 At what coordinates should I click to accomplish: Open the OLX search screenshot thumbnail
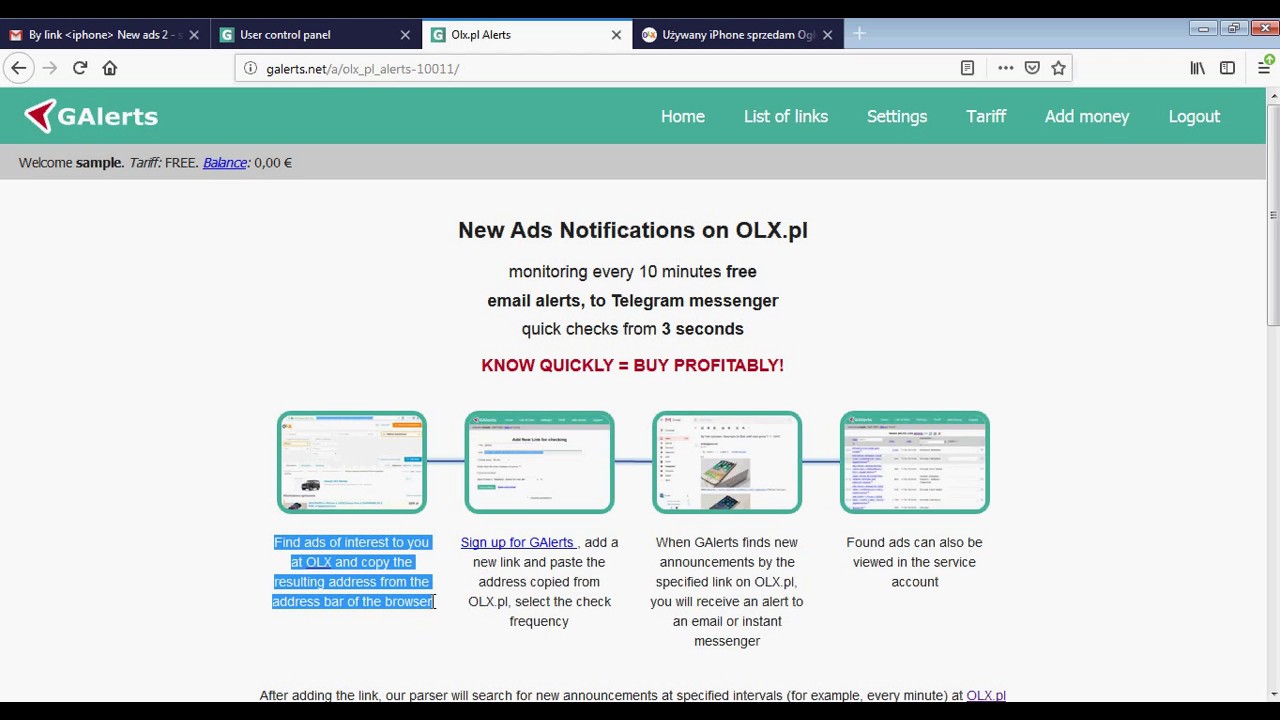(x=352, y=462)
